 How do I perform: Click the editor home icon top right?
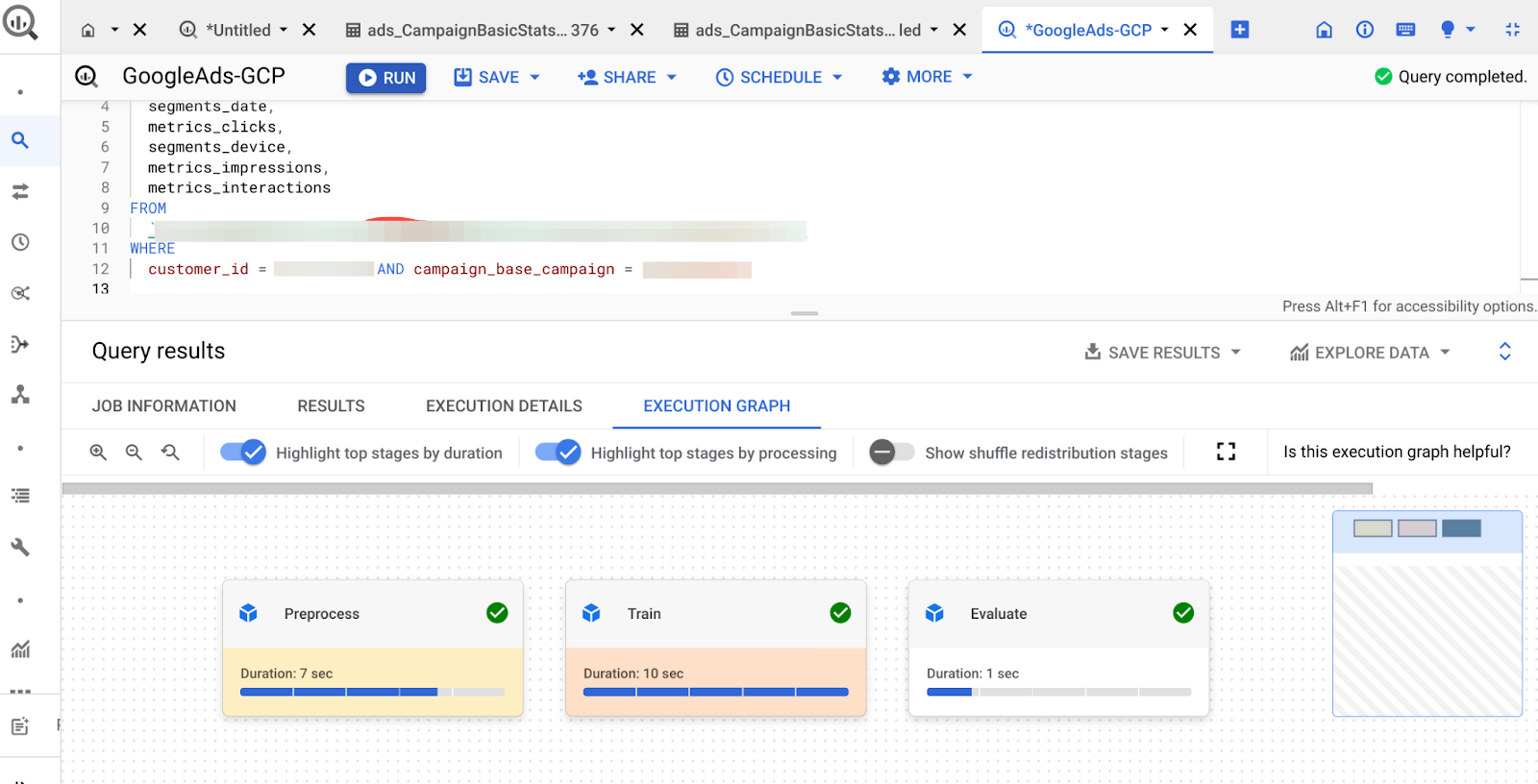pyautogui.click(x=1324, y=30)
